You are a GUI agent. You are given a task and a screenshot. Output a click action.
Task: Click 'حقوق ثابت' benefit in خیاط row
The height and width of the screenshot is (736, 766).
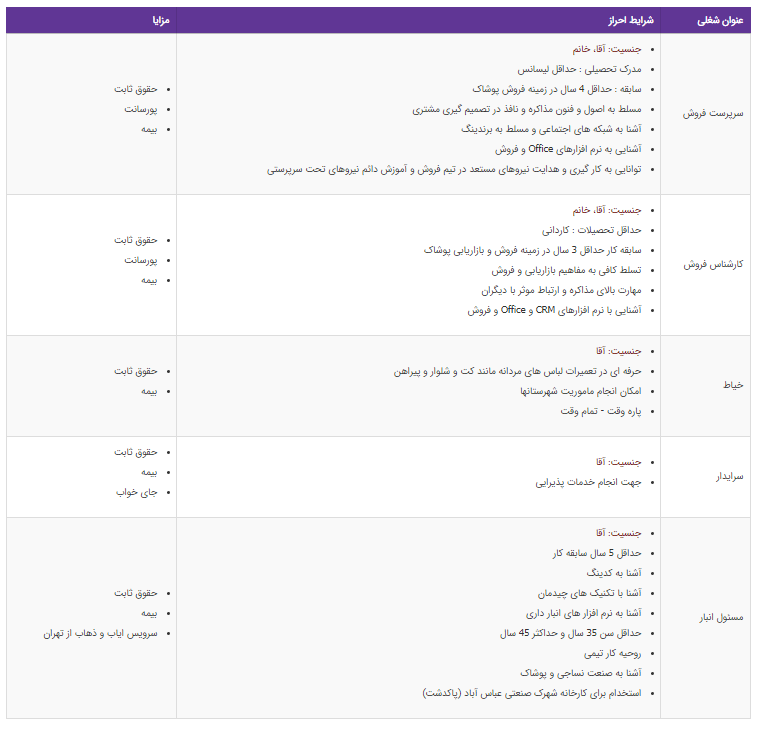[136, 372]
